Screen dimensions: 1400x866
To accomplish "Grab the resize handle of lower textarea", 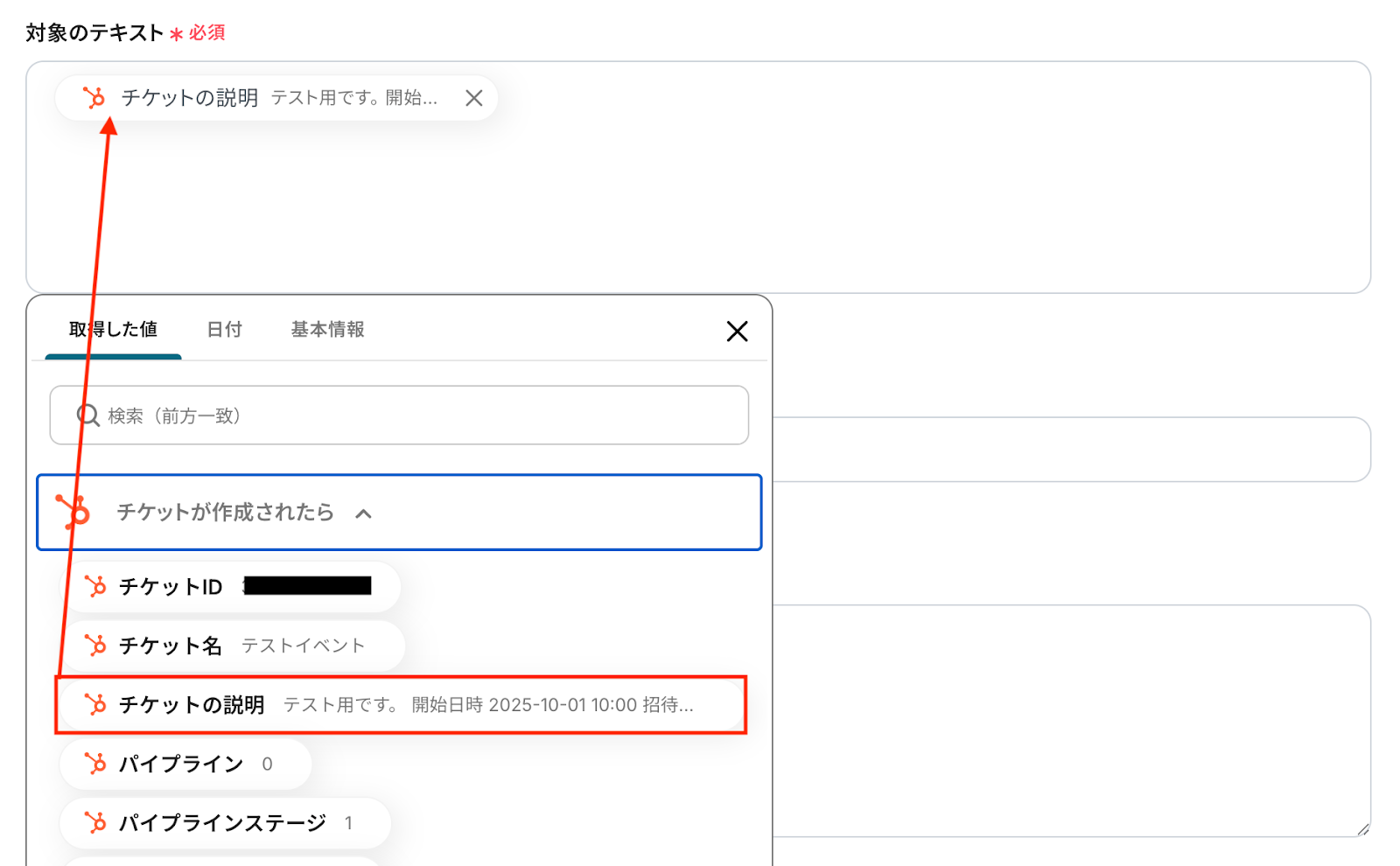I will [1362, 828].
